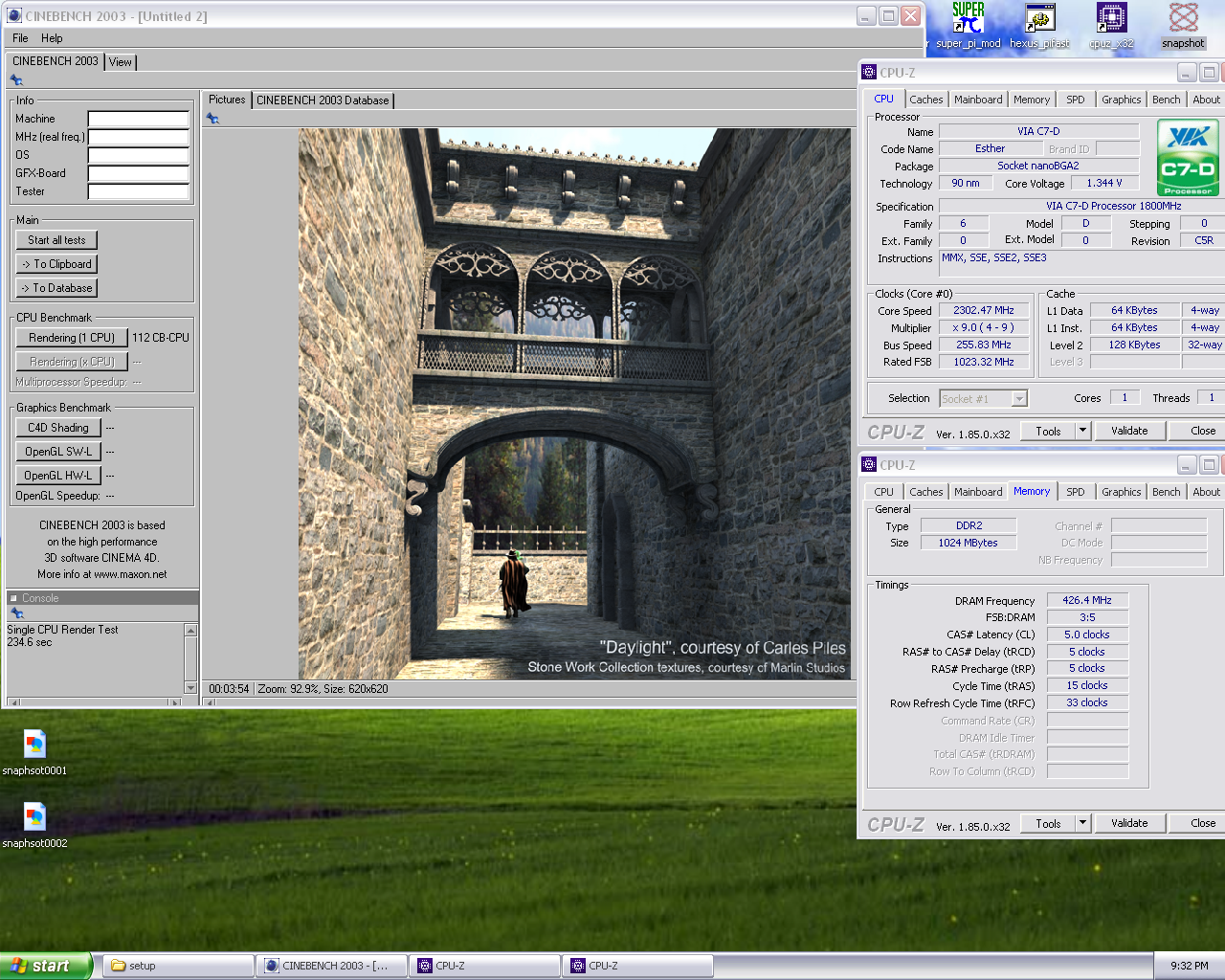This screenshot has height=980, width=1225.
Task: Open the Socket #1 selection dropdown
Action: (983, 399)
